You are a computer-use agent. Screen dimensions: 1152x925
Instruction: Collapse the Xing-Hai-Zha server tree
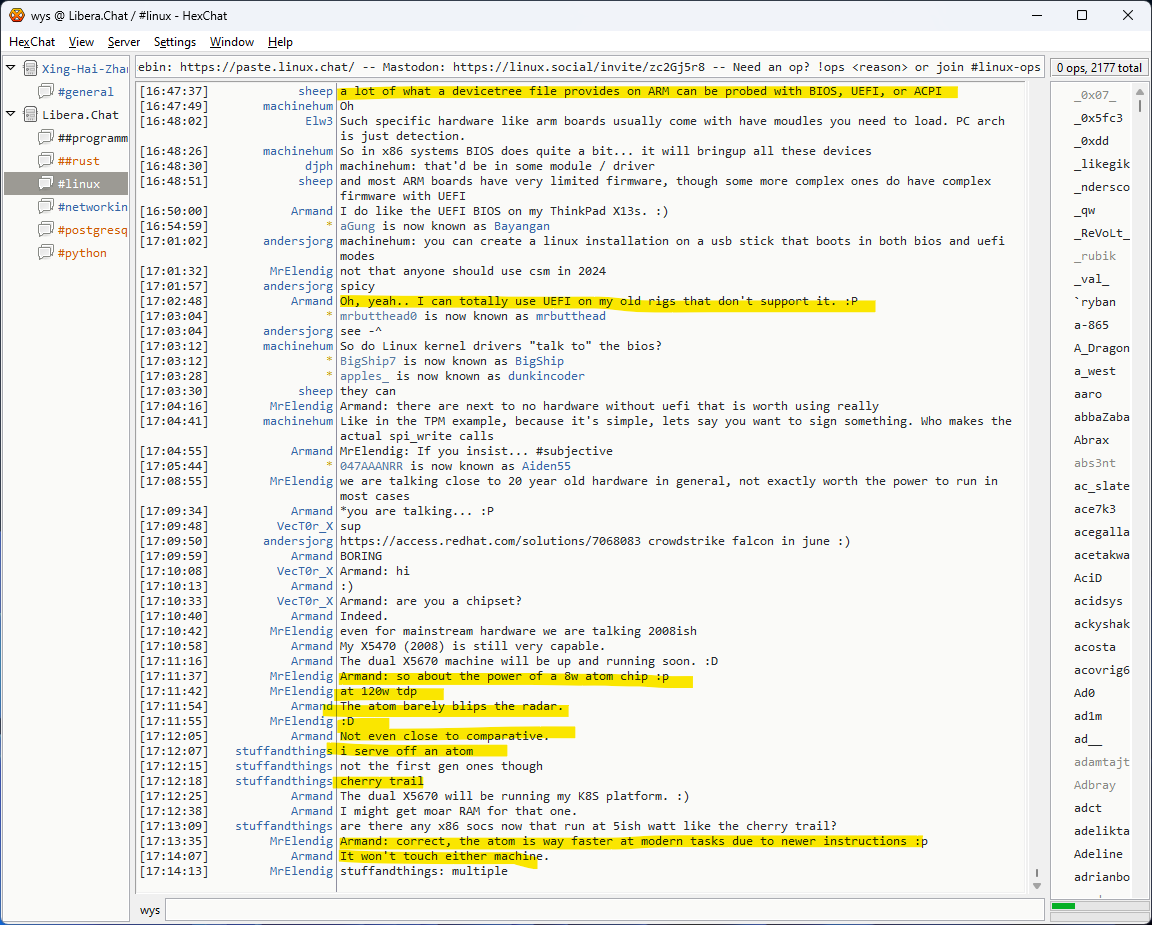click(11, 69)
